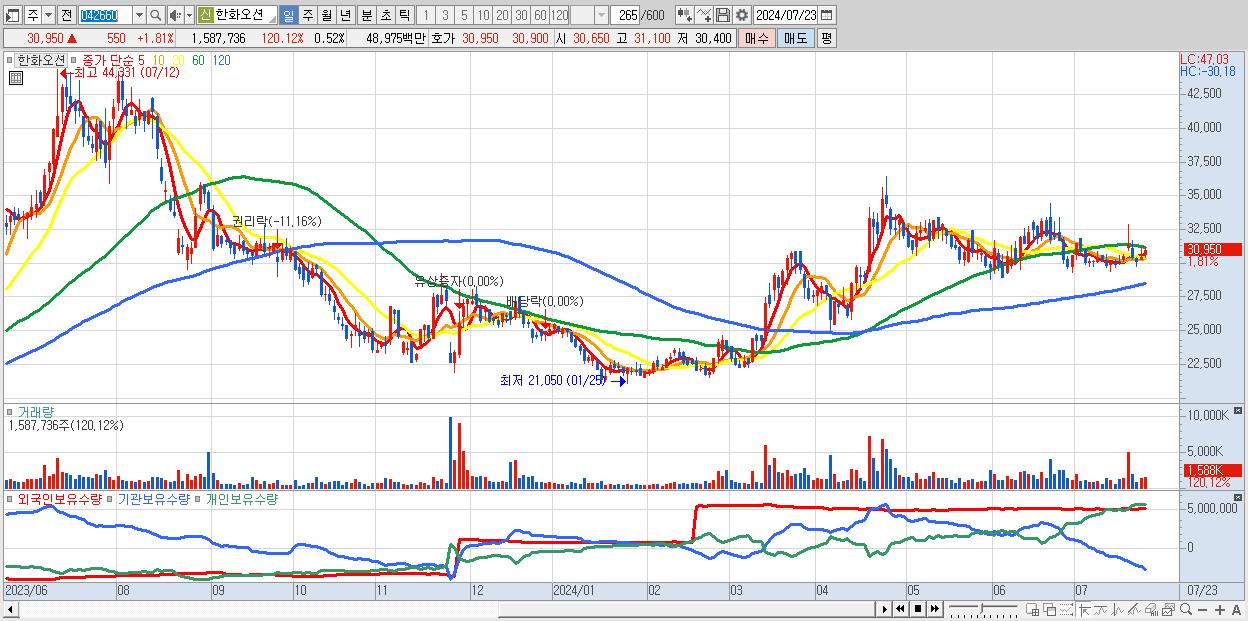The image size is (1248, 621).
Task: Open the 주 dropdown arrow at top-left
Action: click(48, 15)
